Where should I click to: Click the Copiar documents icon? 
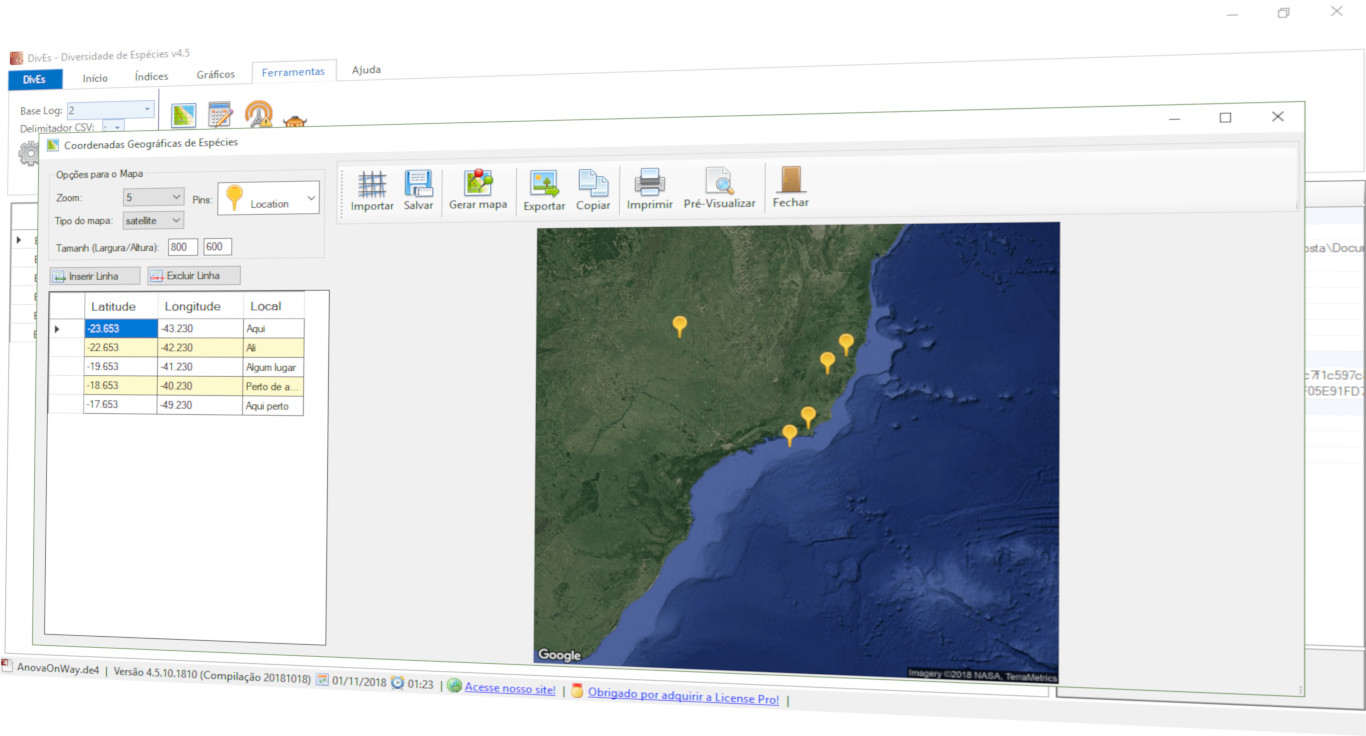(x=593, y=183)
